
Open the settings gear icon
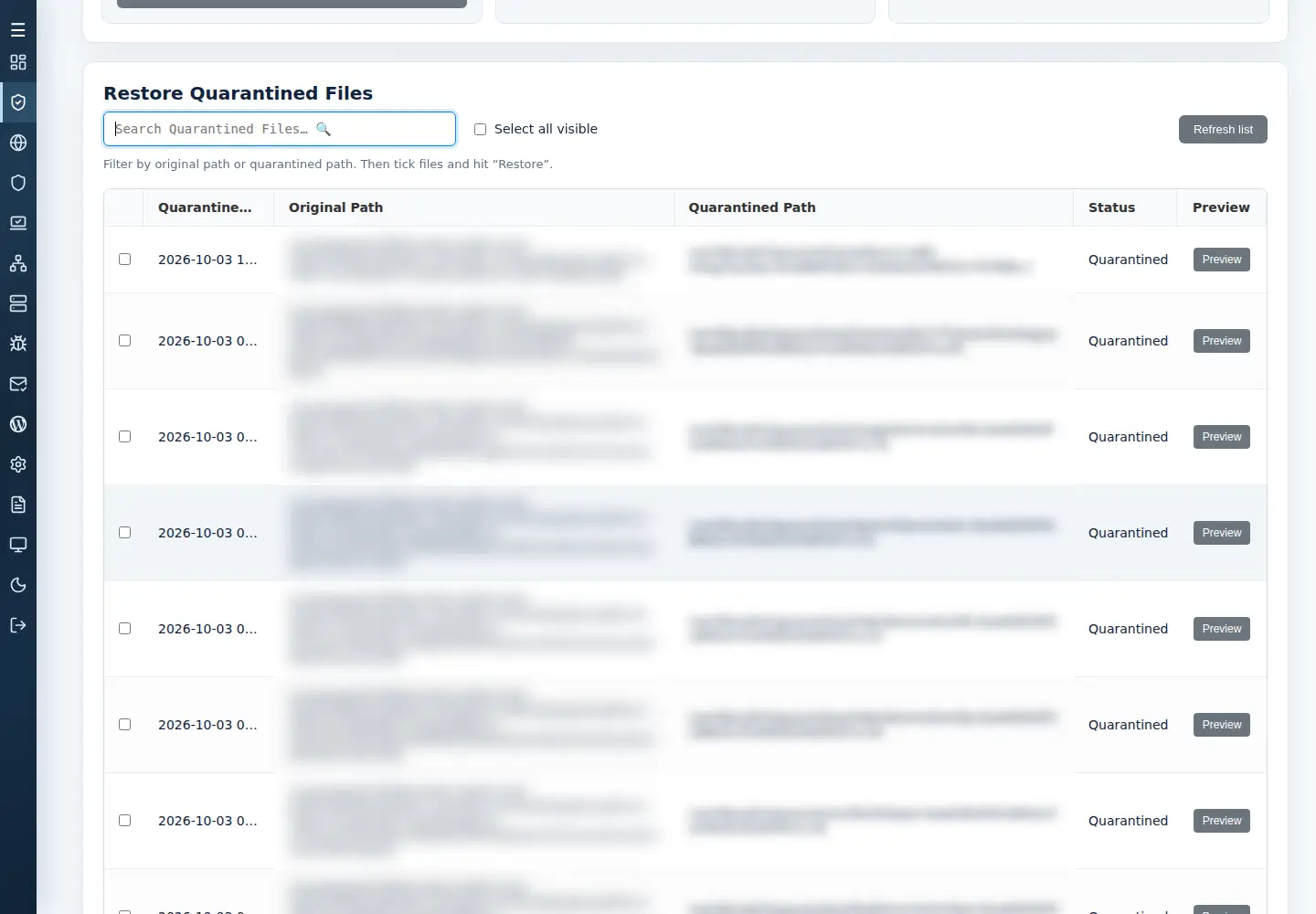pos(18,464)
